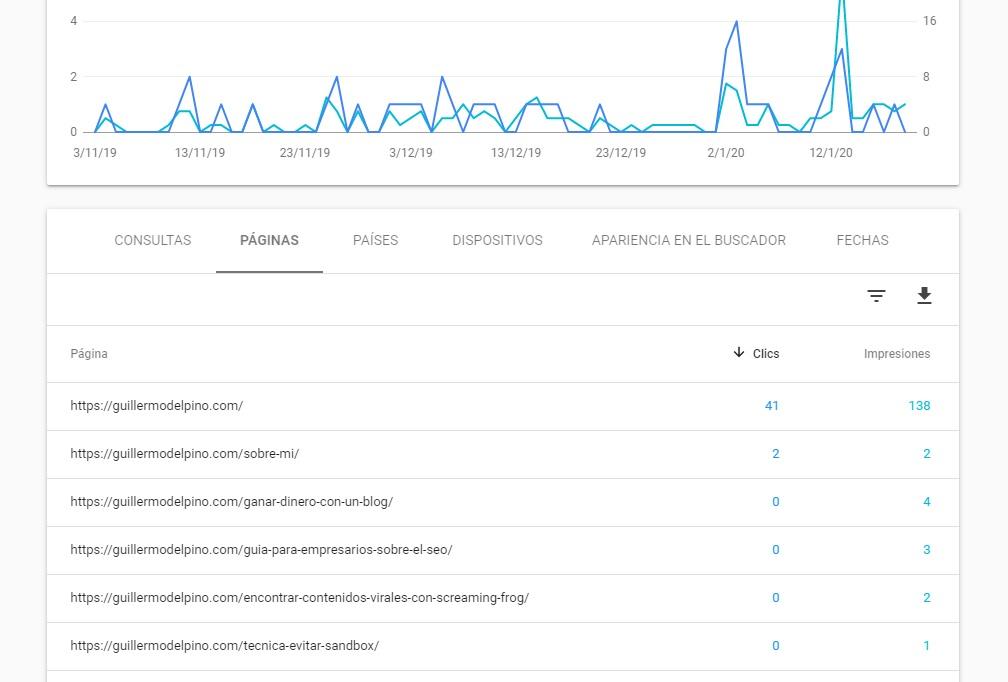Open the guillermodelpino.com homepage row
Image resolution: width=1008 pixels, height=682 pixels.
[157, 406]
